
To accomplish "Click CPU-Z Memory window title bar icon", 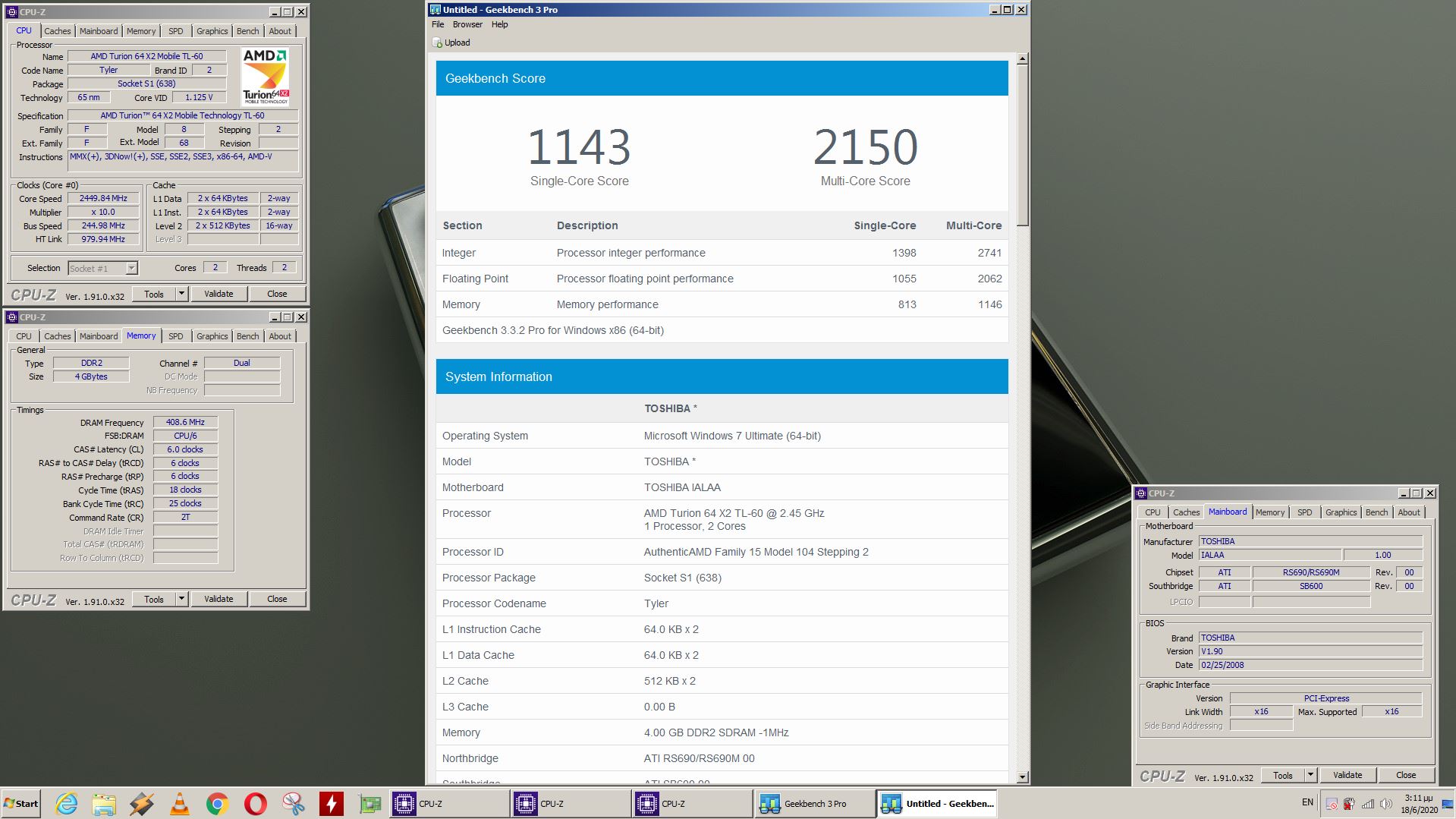I will (12, 317).
